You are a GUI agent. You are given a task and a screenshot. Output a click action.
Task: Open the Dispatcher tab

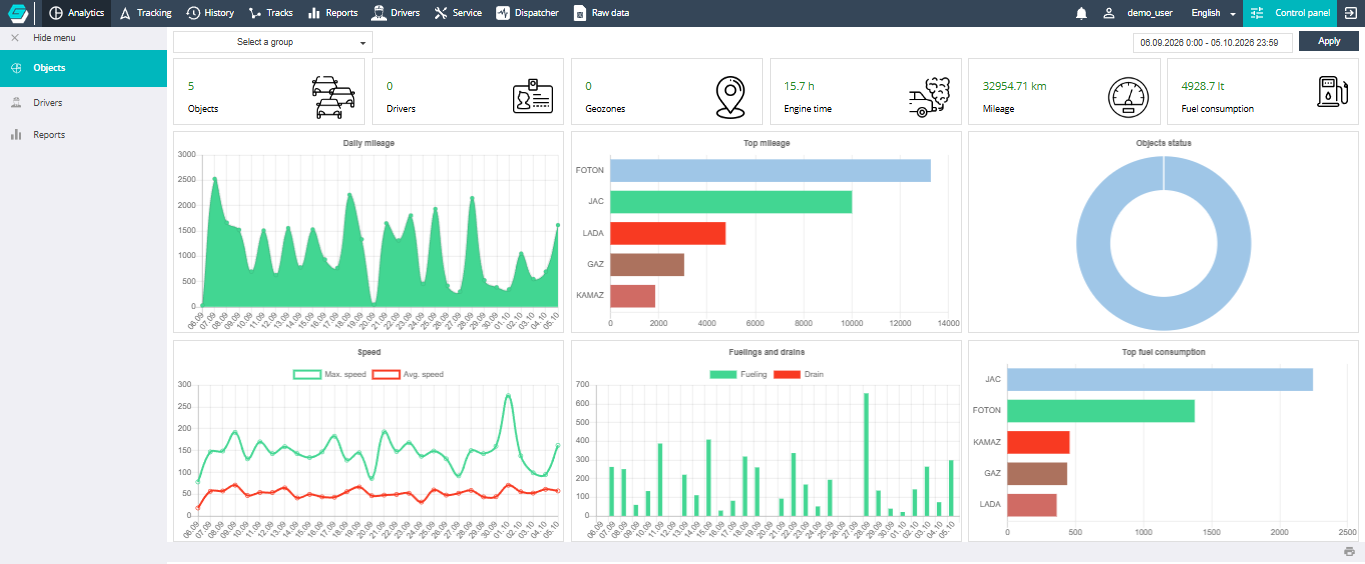pos(528,13)
